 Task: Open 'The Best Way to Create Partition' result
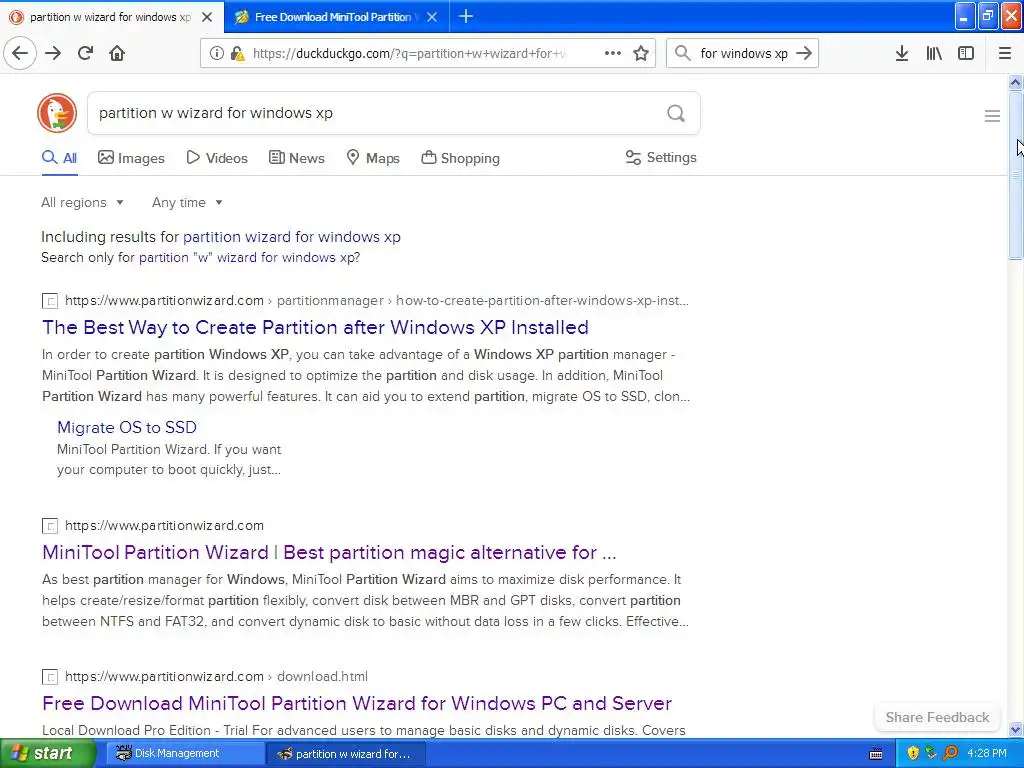315,327
